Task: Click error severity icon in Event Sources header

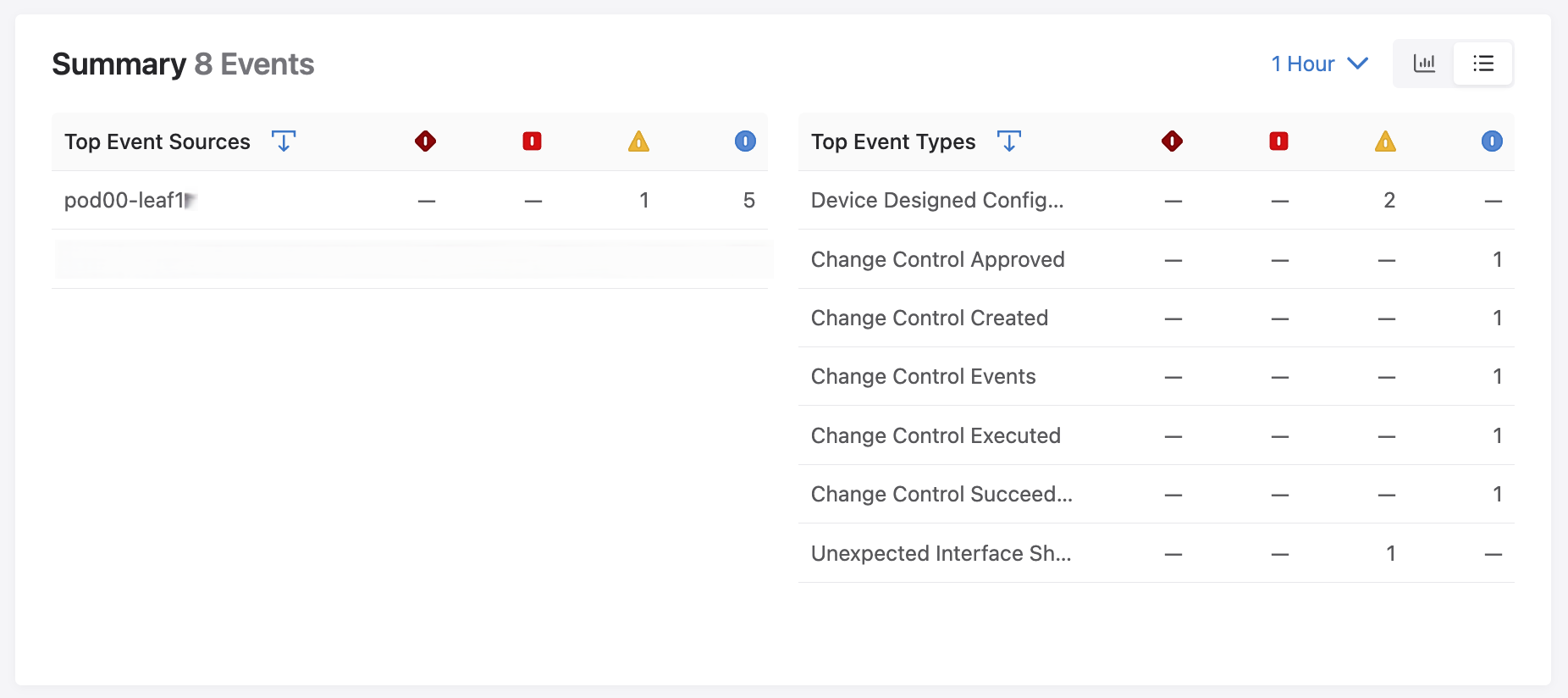Action: coord(533,141)
